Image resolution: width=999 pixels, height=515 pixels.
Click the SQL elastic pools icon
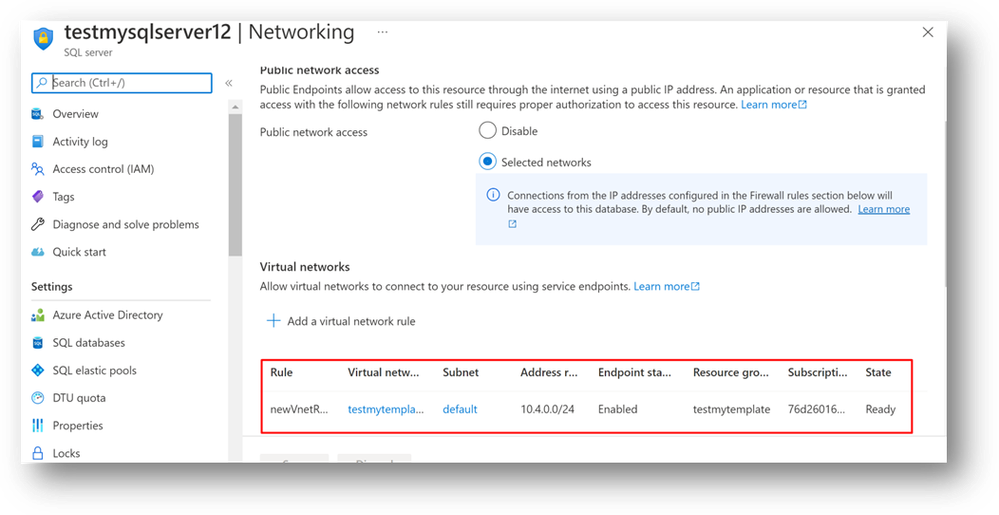pos(38,370)
